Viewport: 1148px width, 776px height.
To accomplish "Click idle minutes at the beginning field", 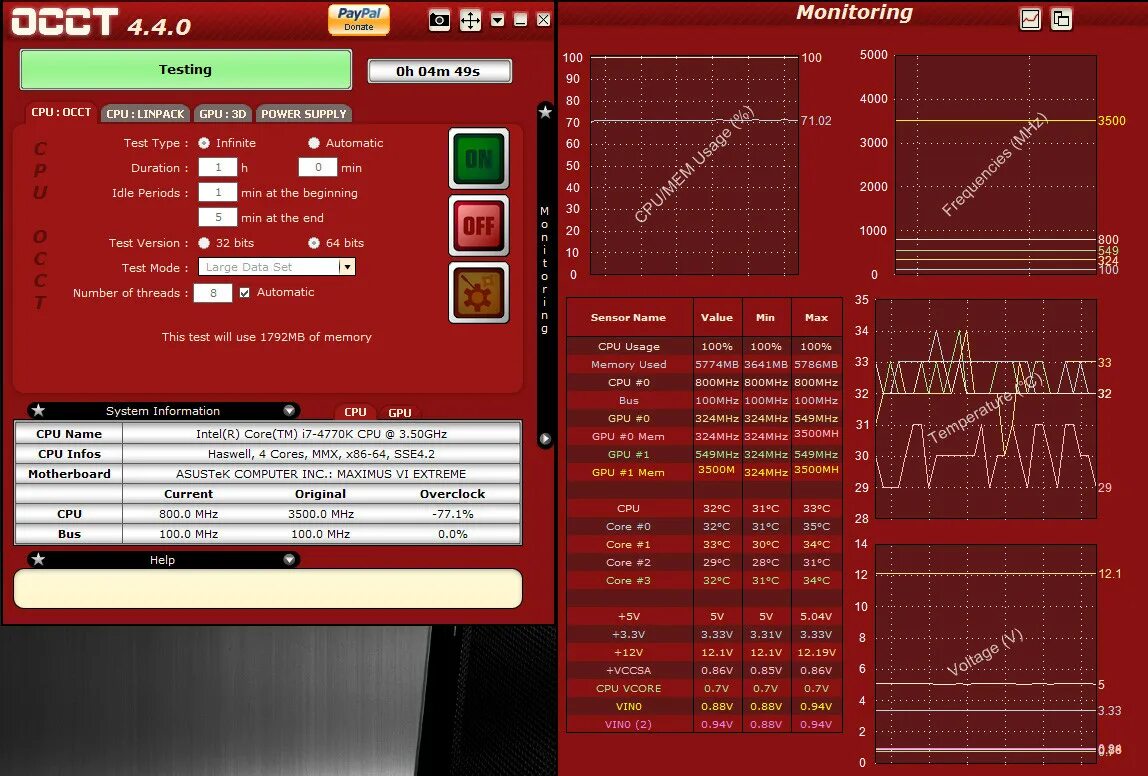I will pyautogui.click(x=217, y=193).
